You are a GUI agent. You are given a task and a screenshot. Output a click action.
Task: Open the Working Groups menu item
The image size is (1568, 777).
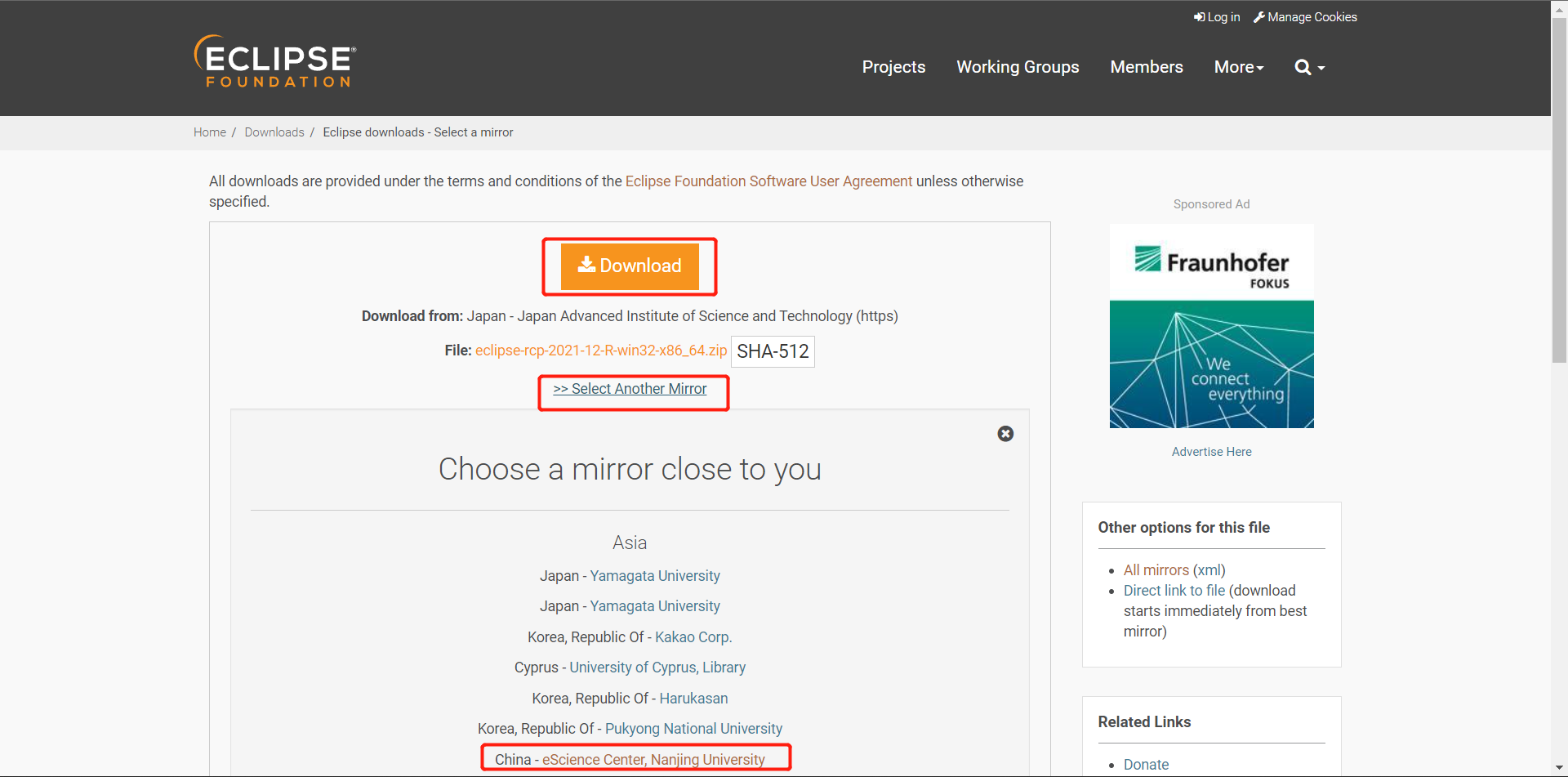1018,67
